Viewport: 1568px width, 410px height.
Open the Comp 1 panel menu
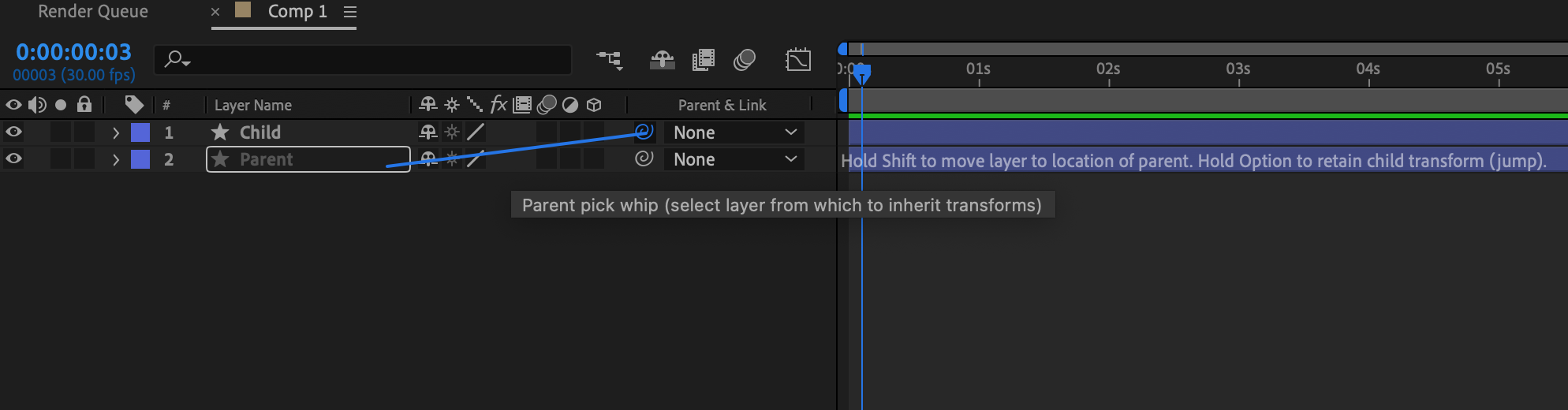[x=350, y=12]
